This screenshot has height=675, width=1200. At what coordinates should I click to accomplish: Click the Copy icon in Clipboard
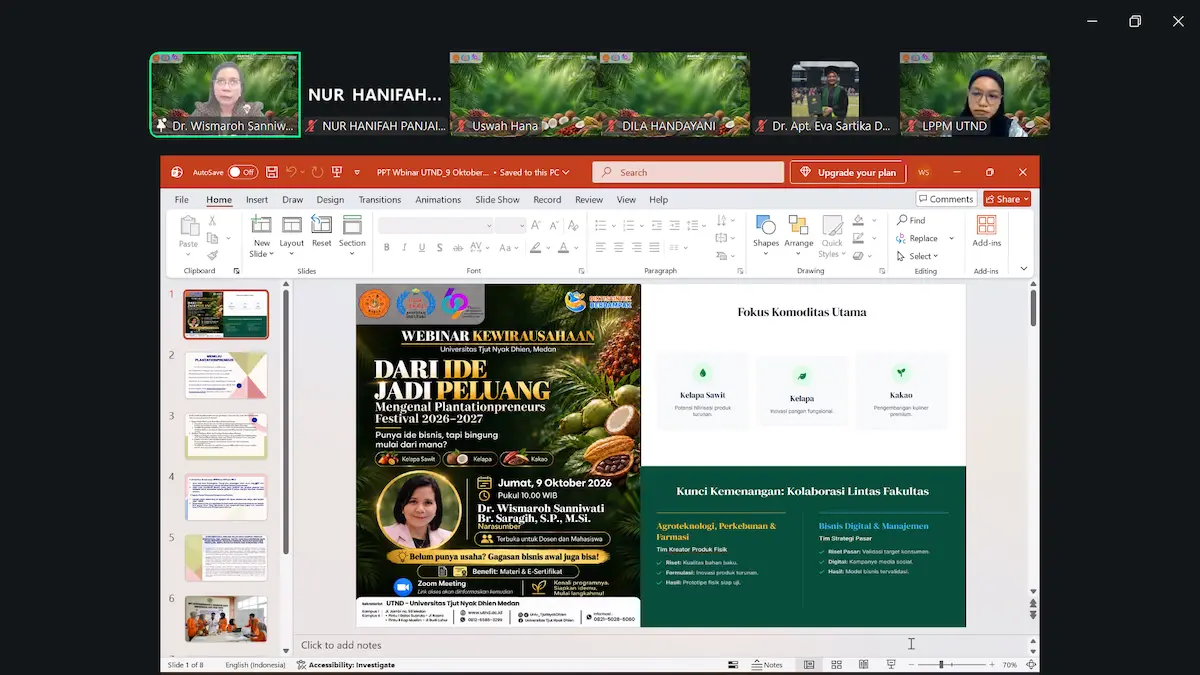coord(212,239)
